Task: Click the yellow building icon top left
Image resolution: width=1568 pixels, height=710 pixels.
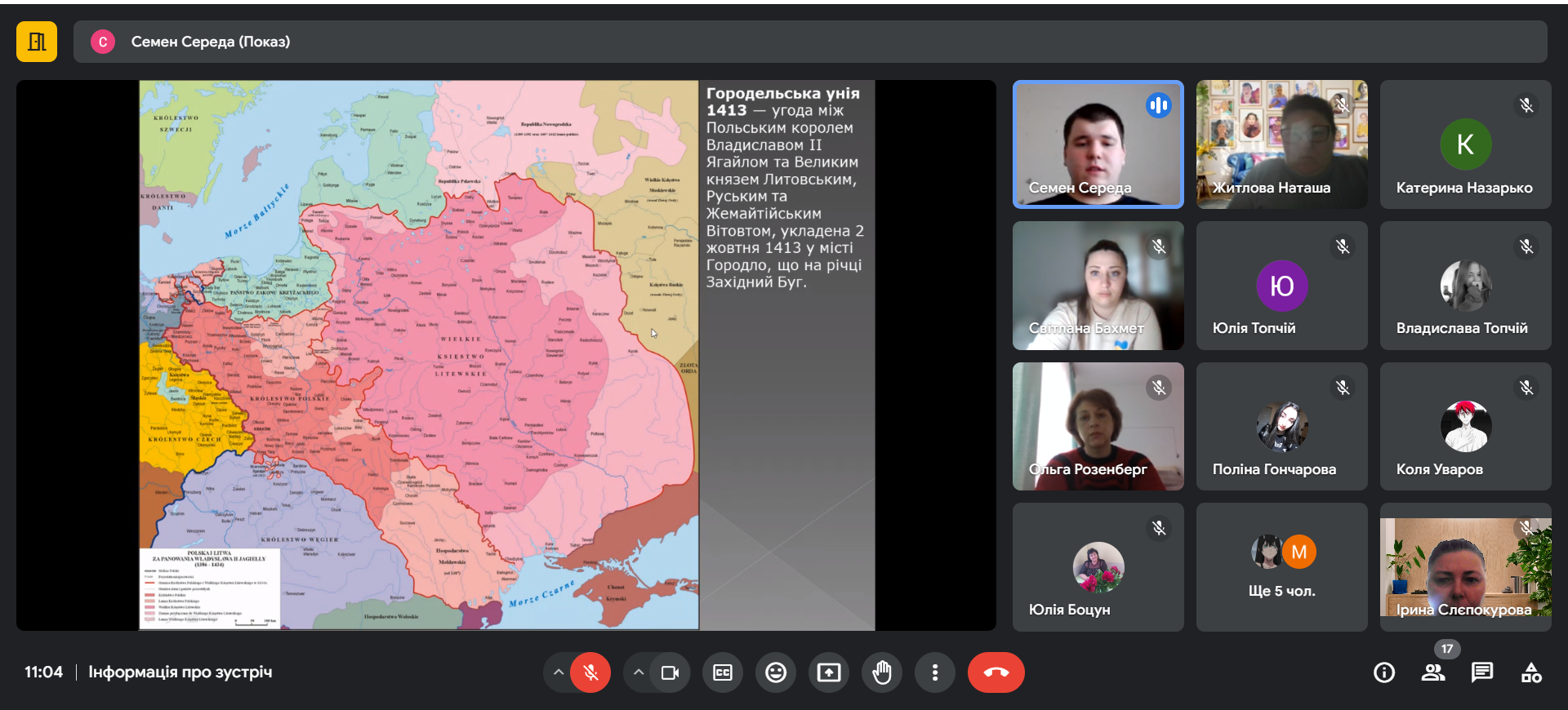Action: coord(37,42)
